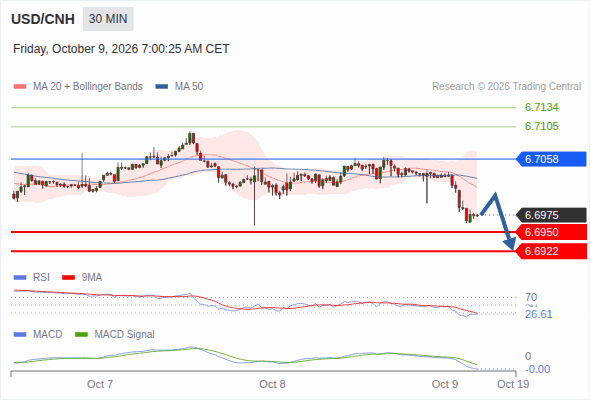The height and width of the screenshot is (400, 590).
Task: Click the MA 50 legend label
Action: [x=189, y=87]
